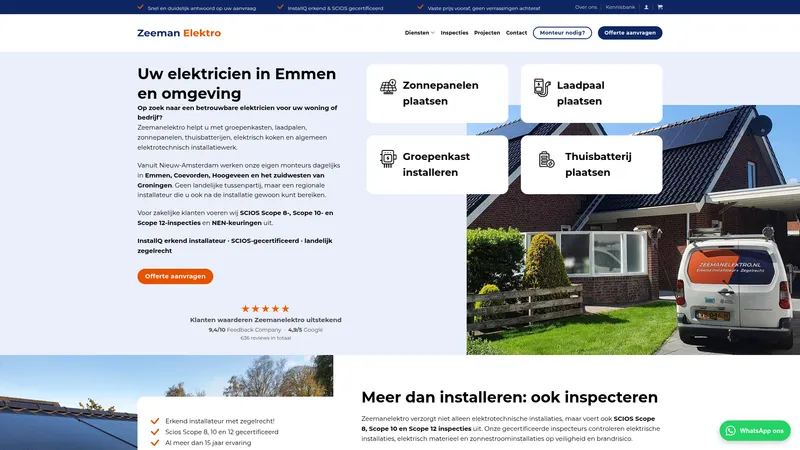Click the Zeeman Elektro logo
This screenshot has height=450, width=800.
(179, 33)
